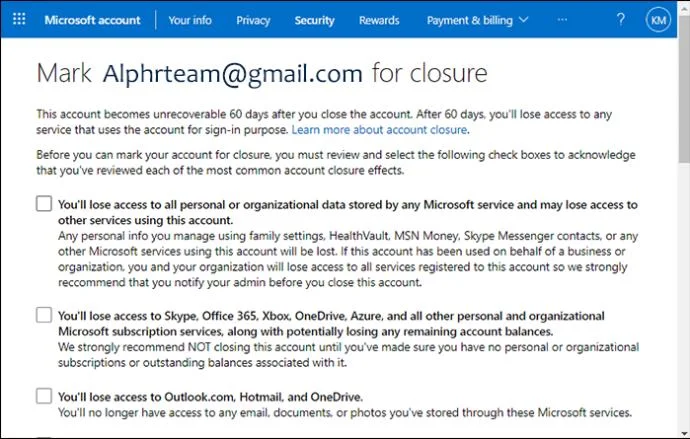Image resolution: width=690 pixels, height=439 pixels.
Task: Click the Payment & billing menu label
Action: [x=470, y=20]
